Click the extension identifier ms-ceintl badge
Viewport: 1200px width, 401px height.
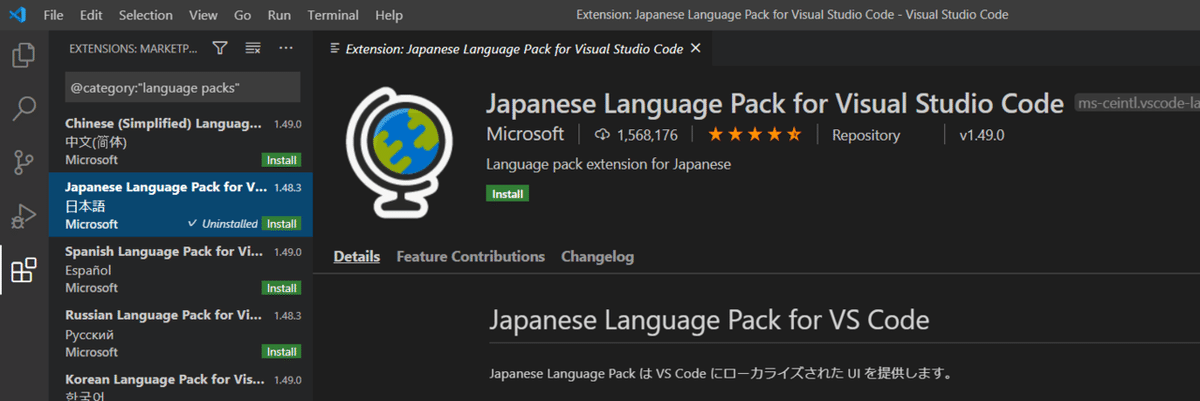point(1136,104)
